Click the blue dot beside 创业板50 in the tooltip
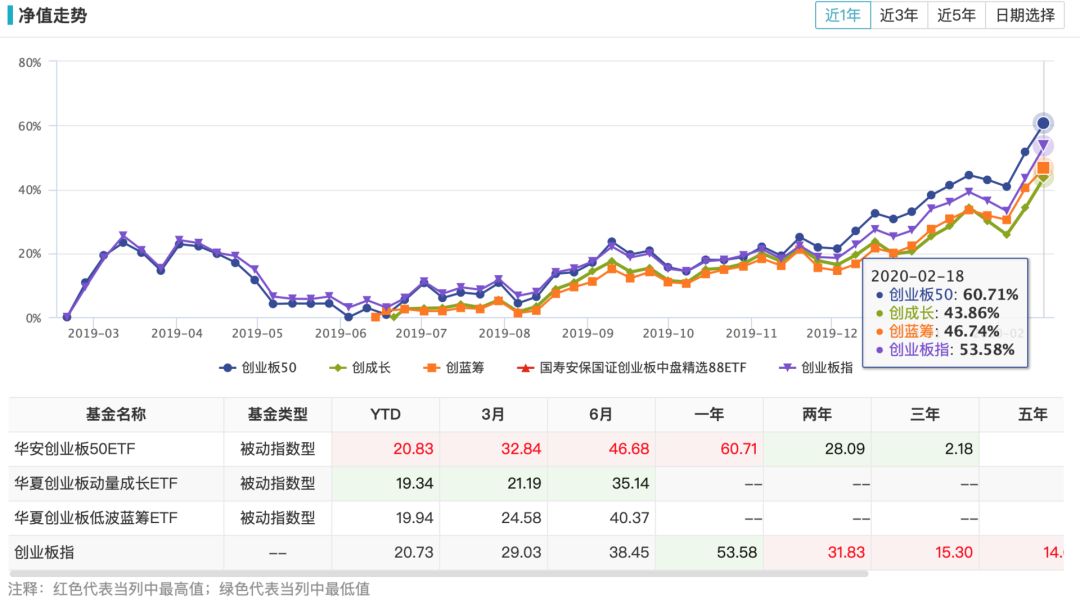This screenshot has height=604, width=1080. point(878,295)
